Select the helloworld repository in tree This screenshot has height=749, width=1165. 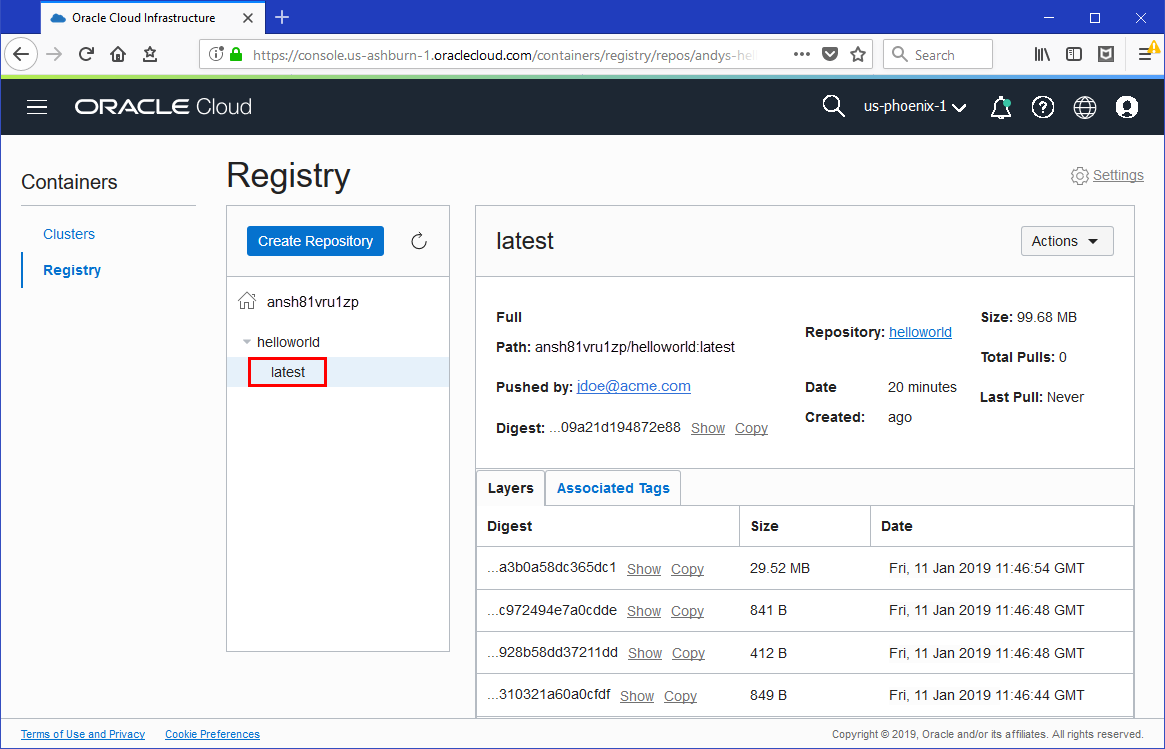288,342
